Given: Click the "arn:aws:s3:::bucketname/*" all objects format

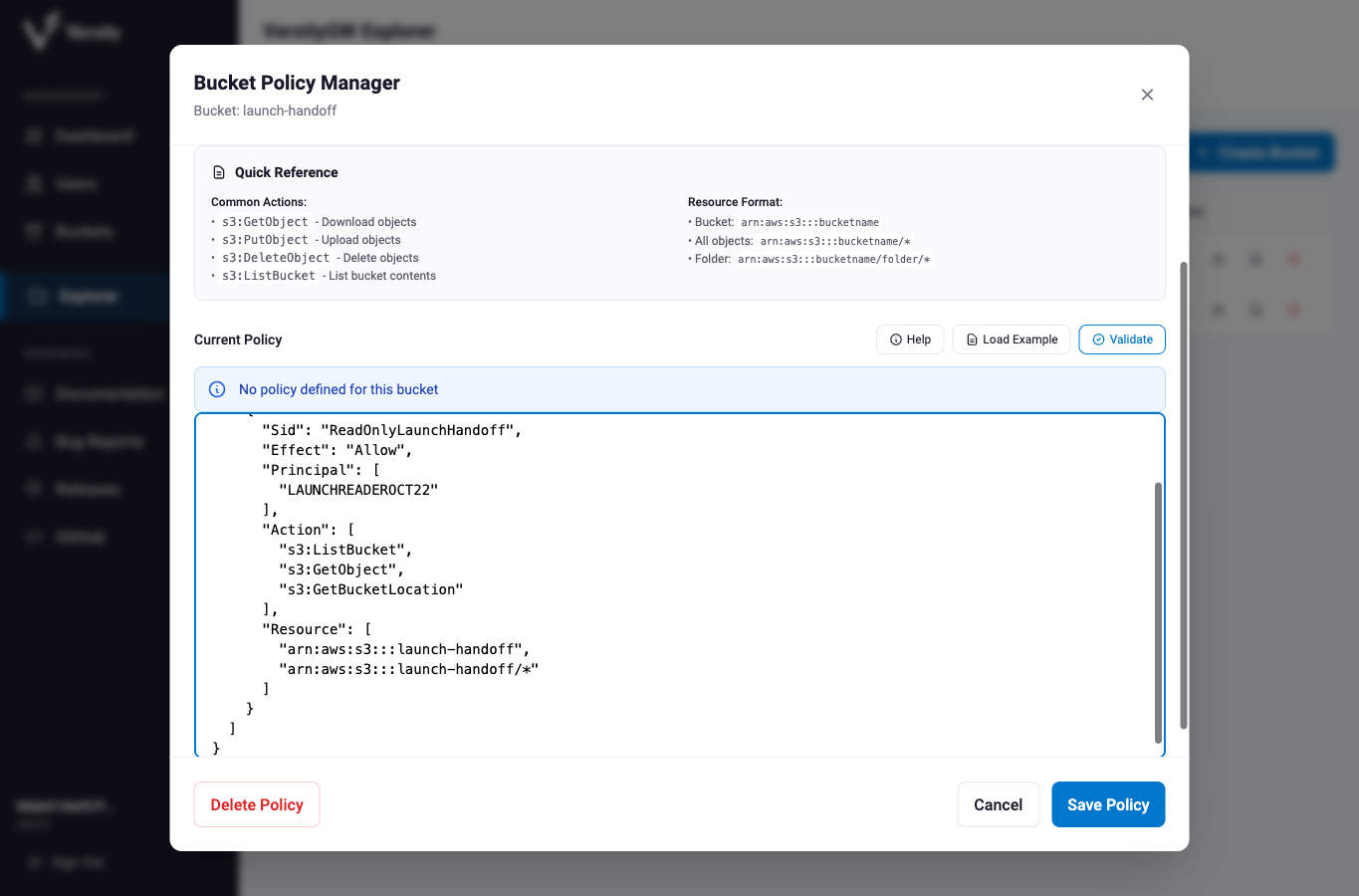Looking at the screenshot, I should (x=835, y=241).
